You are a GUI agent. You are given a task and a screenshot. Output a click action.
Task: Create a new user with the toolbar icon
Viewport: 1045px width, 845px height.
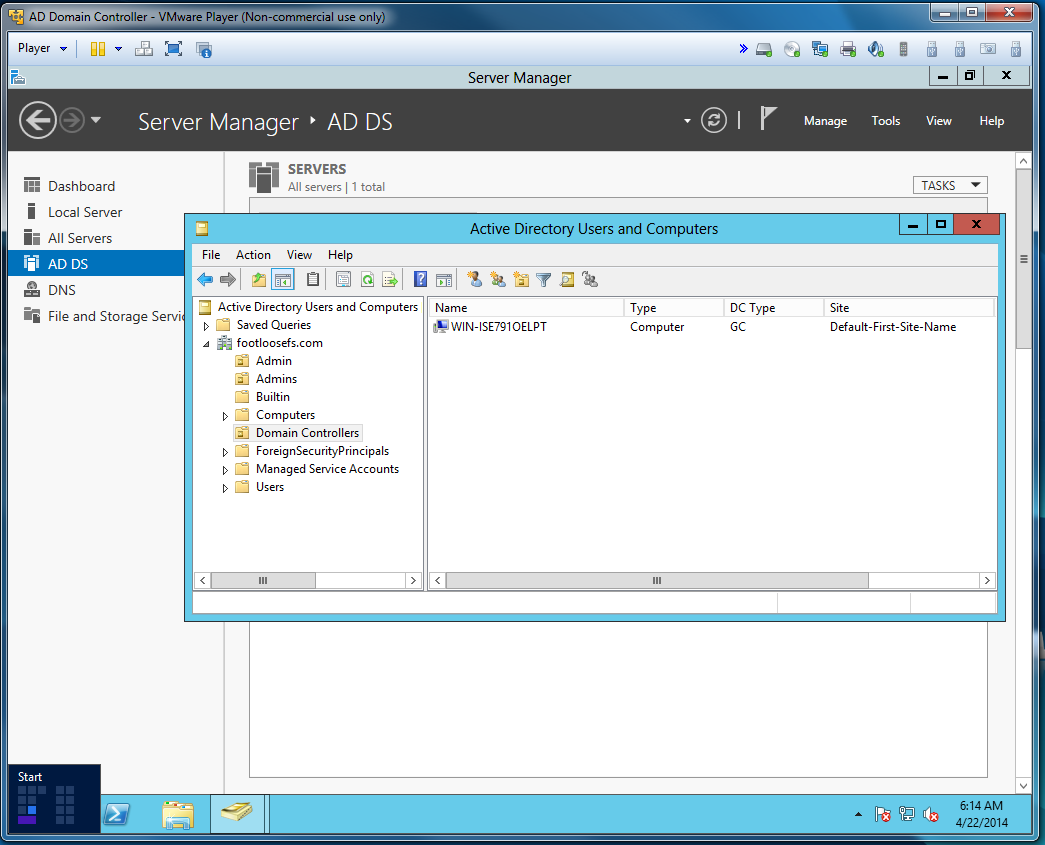[475, 280]
